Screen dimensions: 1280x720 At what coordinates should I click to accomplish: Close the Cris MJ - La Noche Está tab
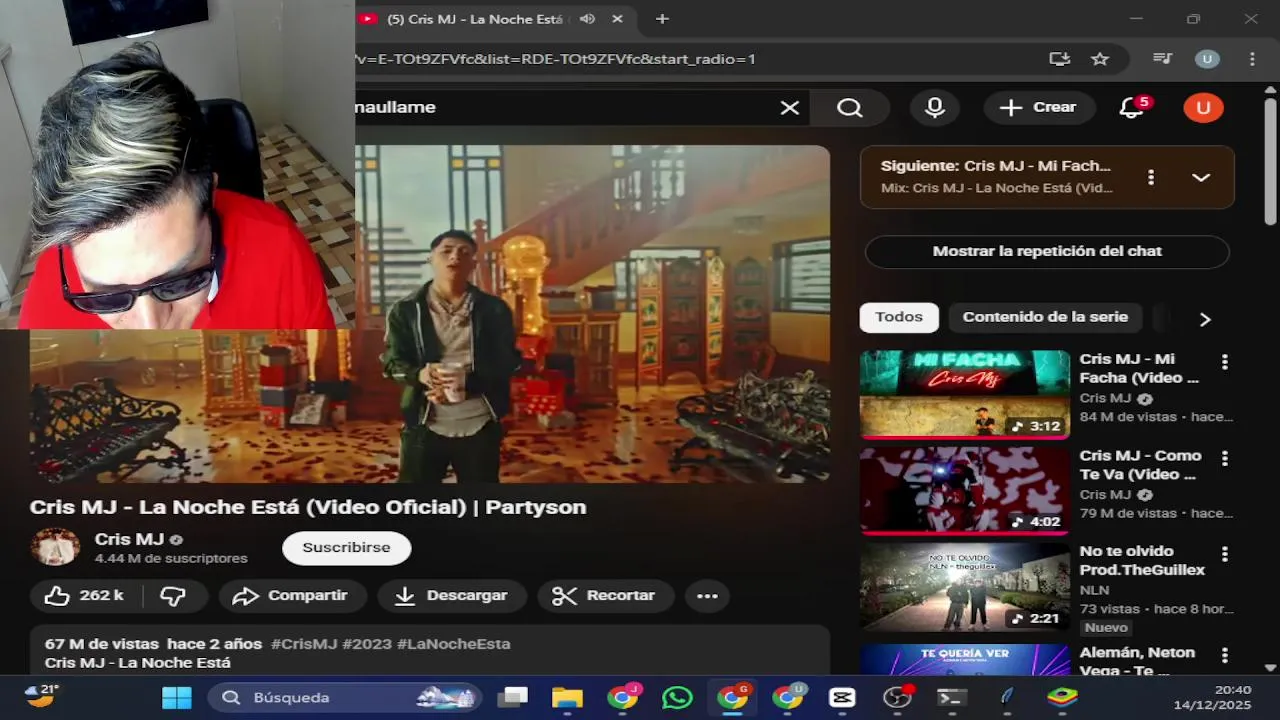[x=618, y=19]
